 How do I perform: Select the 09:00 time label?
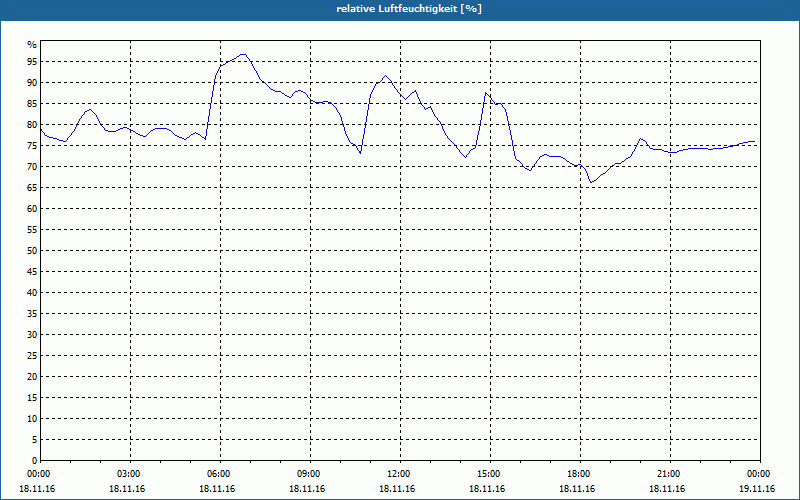tap(308, 474)
